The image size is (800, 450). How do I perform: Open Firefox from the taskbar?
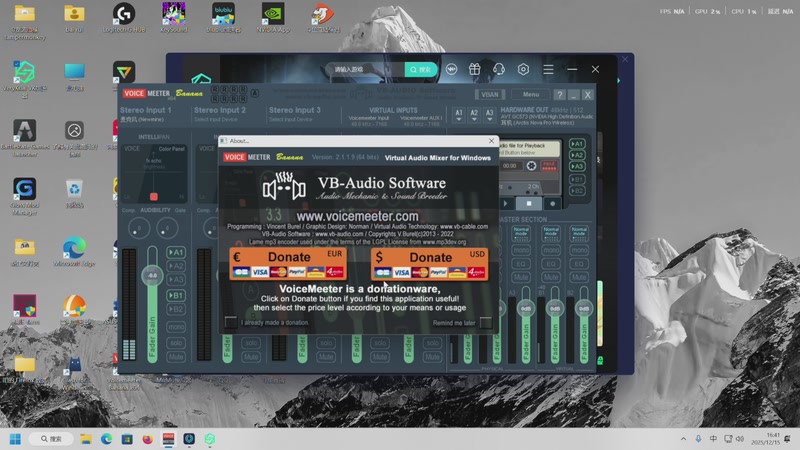(147, 439)
